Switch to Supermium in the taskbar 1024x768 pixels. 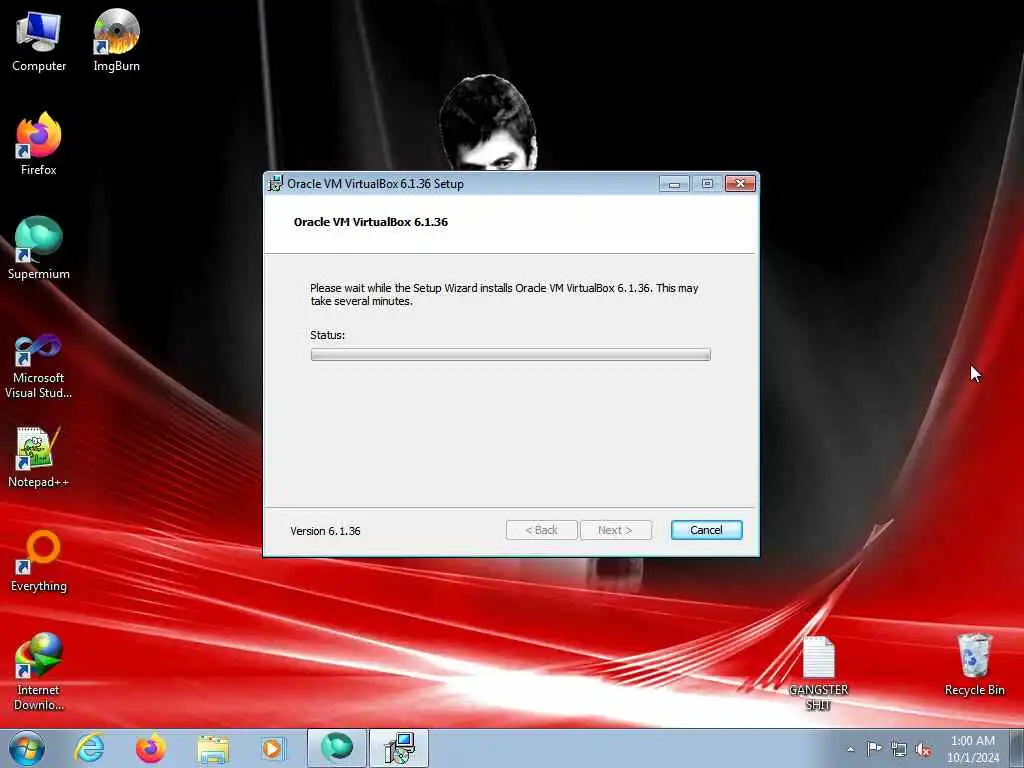click(336, 748)
